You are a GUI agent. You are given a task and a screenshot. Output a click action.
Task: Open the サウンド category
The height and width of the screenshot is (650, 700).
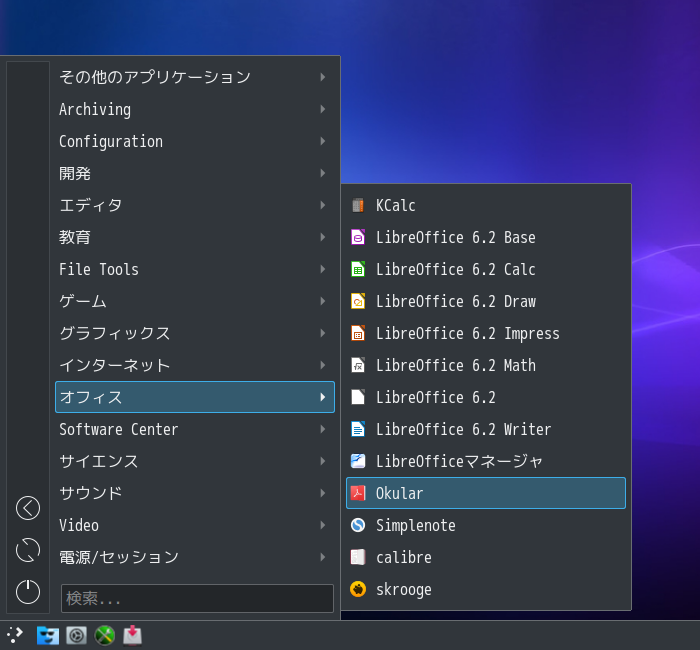(x=195, y=493)
